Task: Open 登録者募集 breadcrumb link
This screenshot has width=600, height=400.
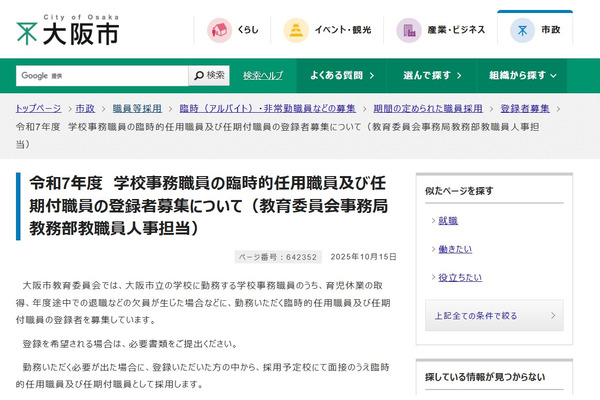Action: (525, 108)
